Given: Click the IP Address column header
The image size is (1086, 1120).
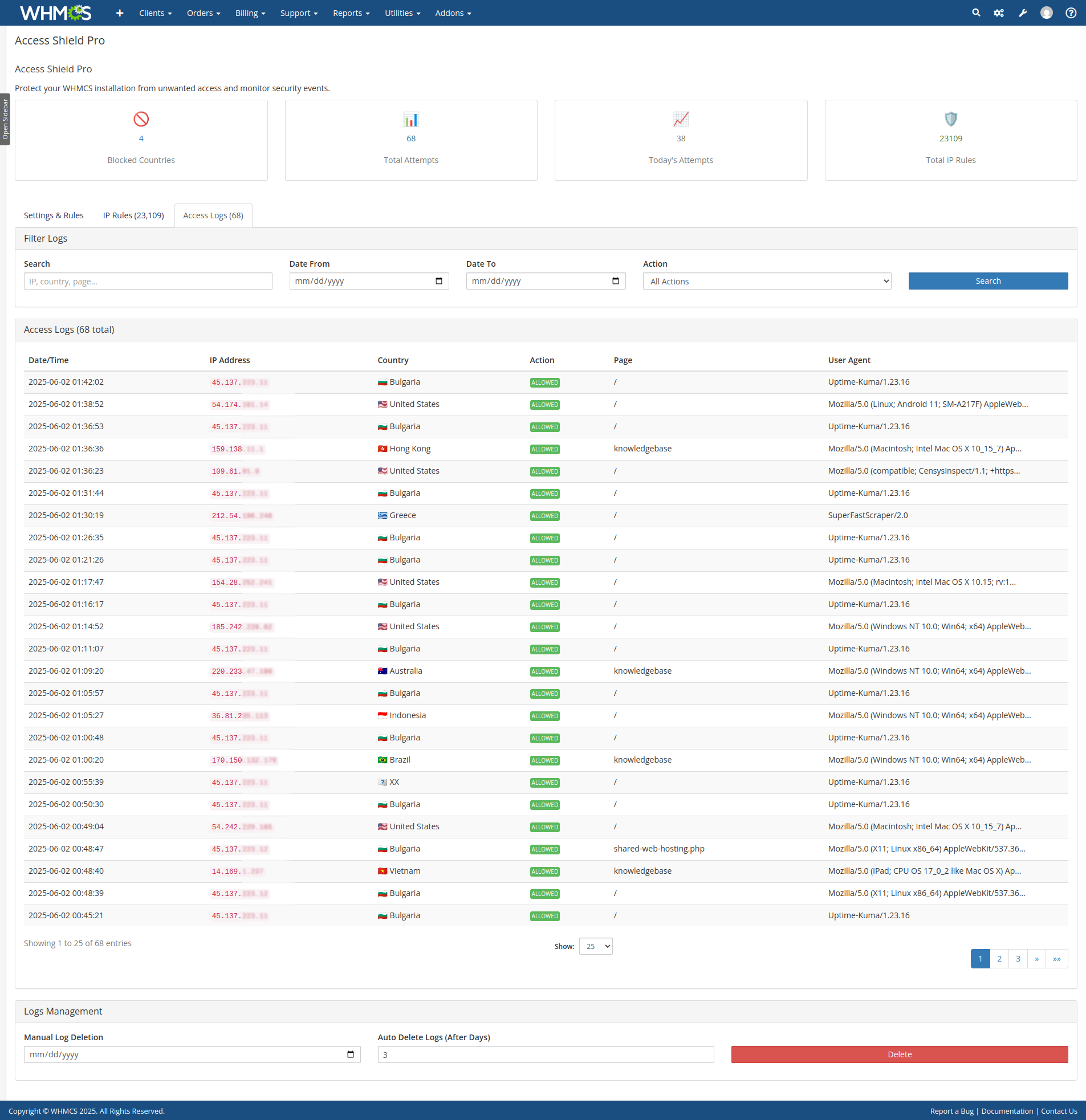Looking at the screenshot, I should (230, 360).
